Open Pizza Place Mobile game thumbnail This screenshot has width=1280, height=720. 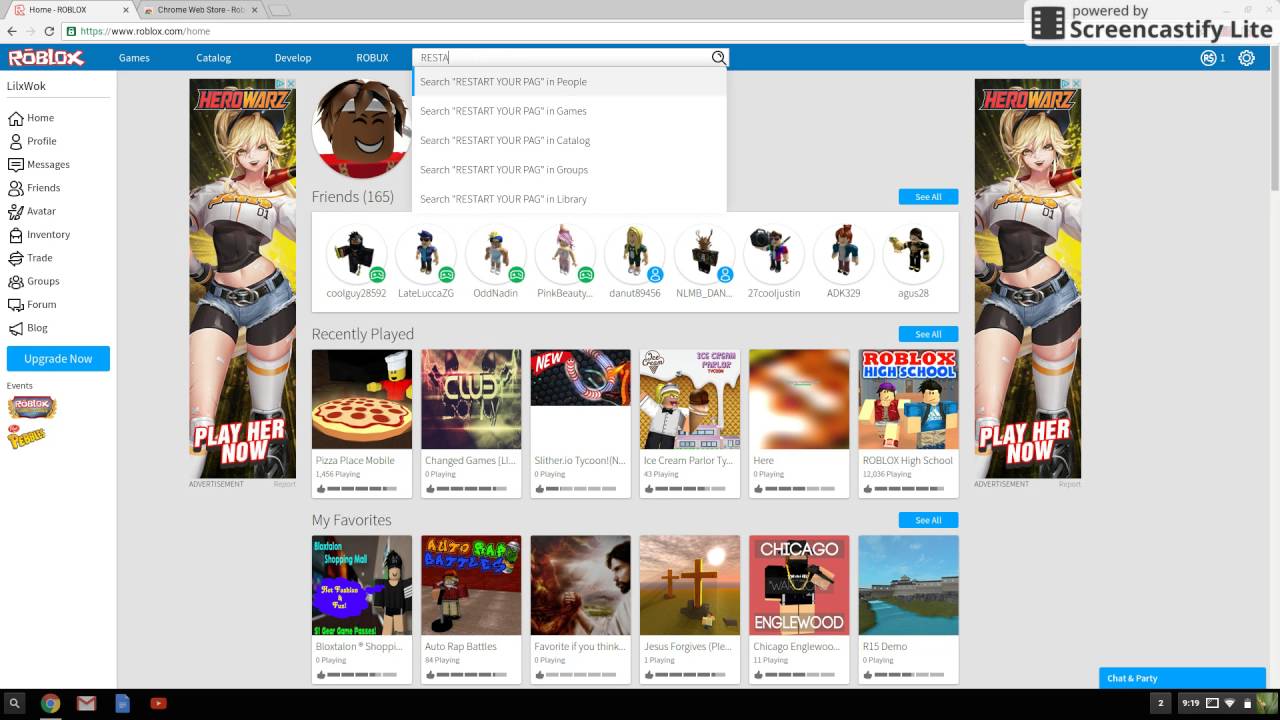[x=362, y=399]
